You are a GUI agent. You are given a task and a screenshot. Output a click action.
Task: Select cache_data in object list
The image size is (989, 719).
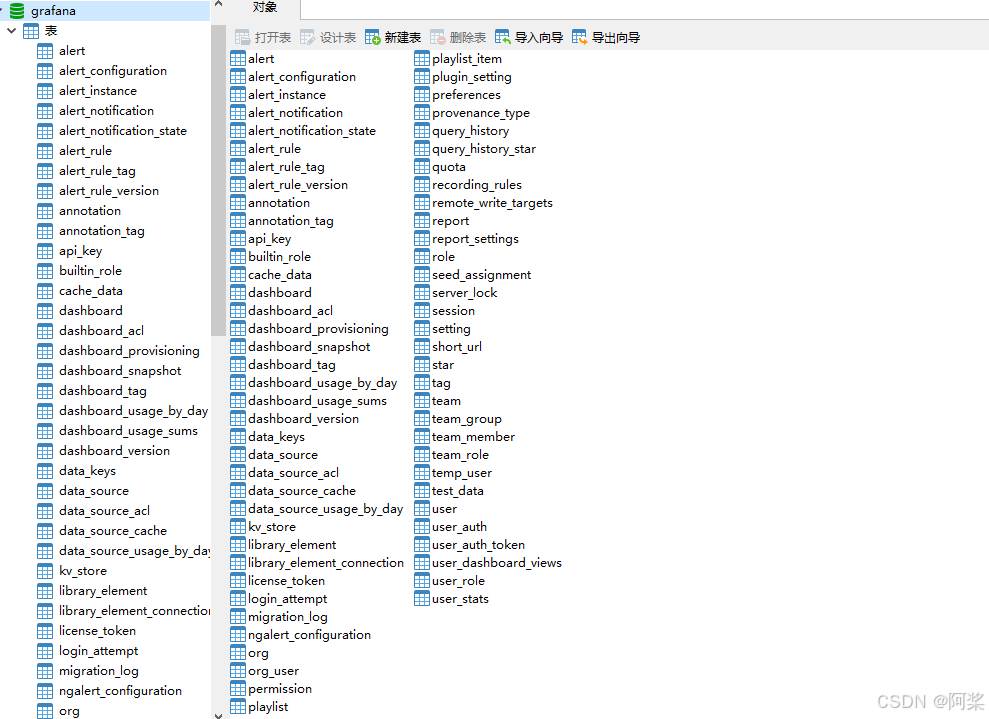pyautogui.click(x=280, y=275)
